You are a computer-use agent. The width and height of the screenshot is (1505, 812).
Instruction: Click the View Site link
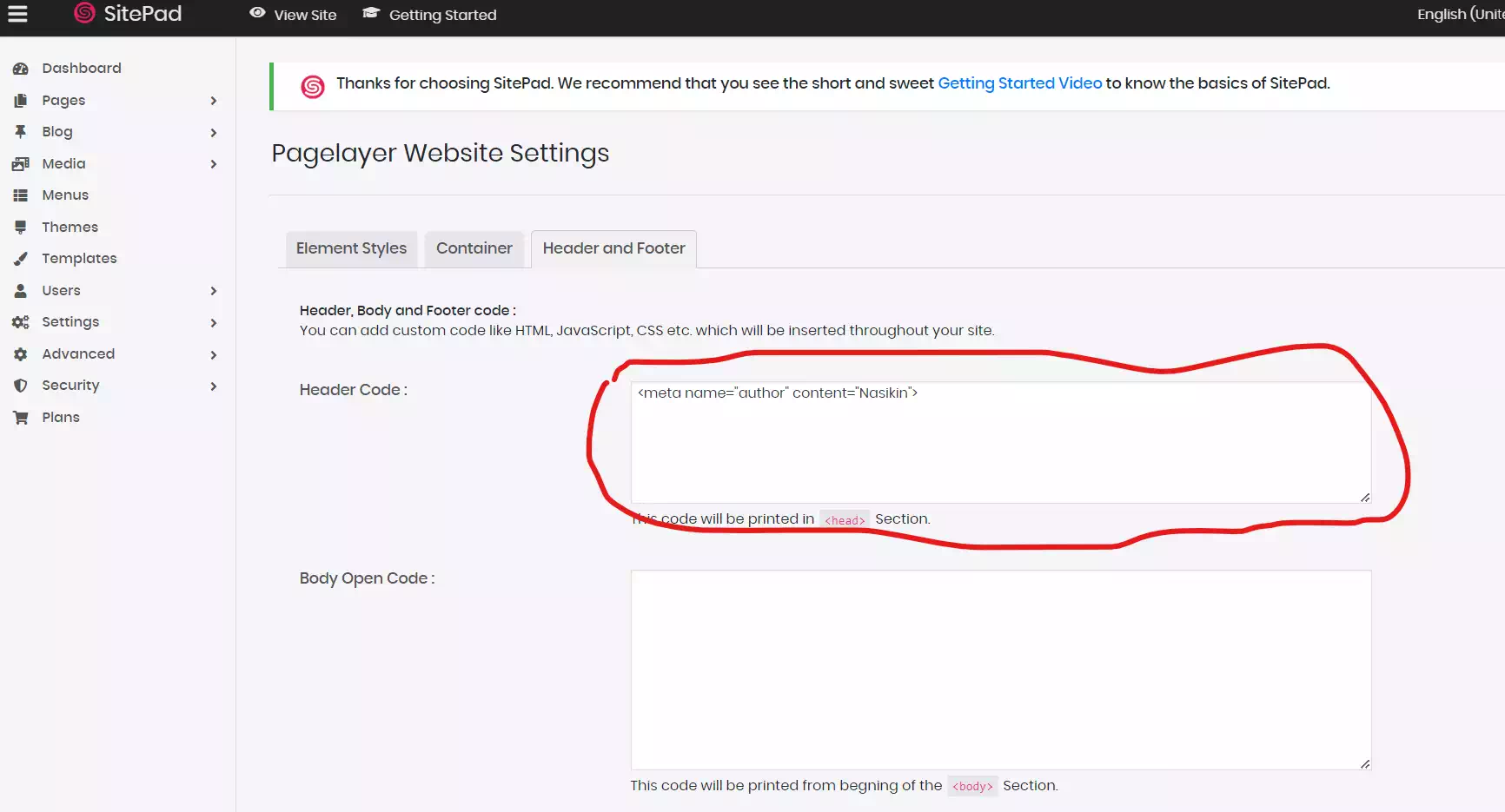point(305,15)
